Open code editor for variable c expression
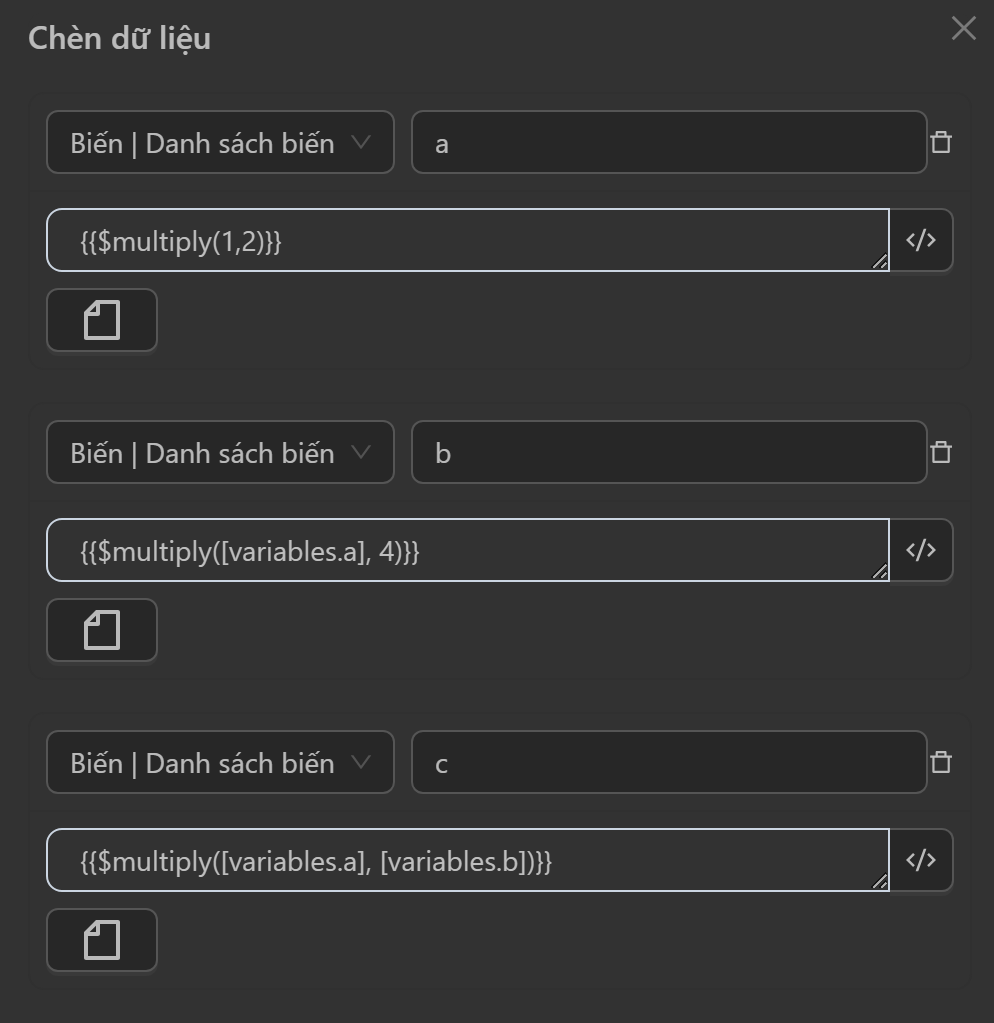This screenshot has height=1023, width=994. pos(921,860)
